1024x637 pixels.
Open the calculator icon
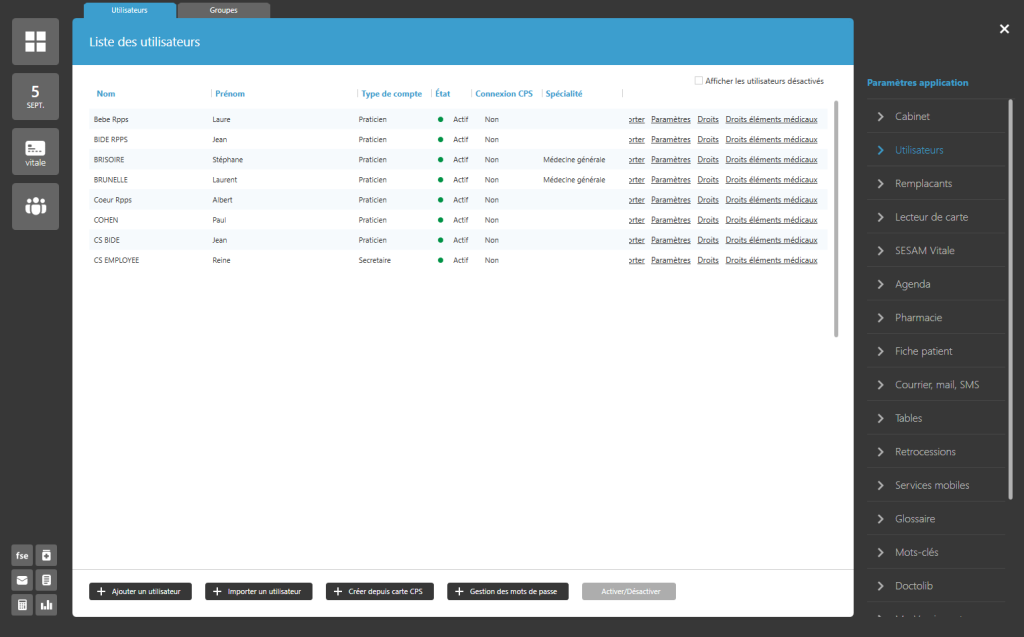coord(22,605)
